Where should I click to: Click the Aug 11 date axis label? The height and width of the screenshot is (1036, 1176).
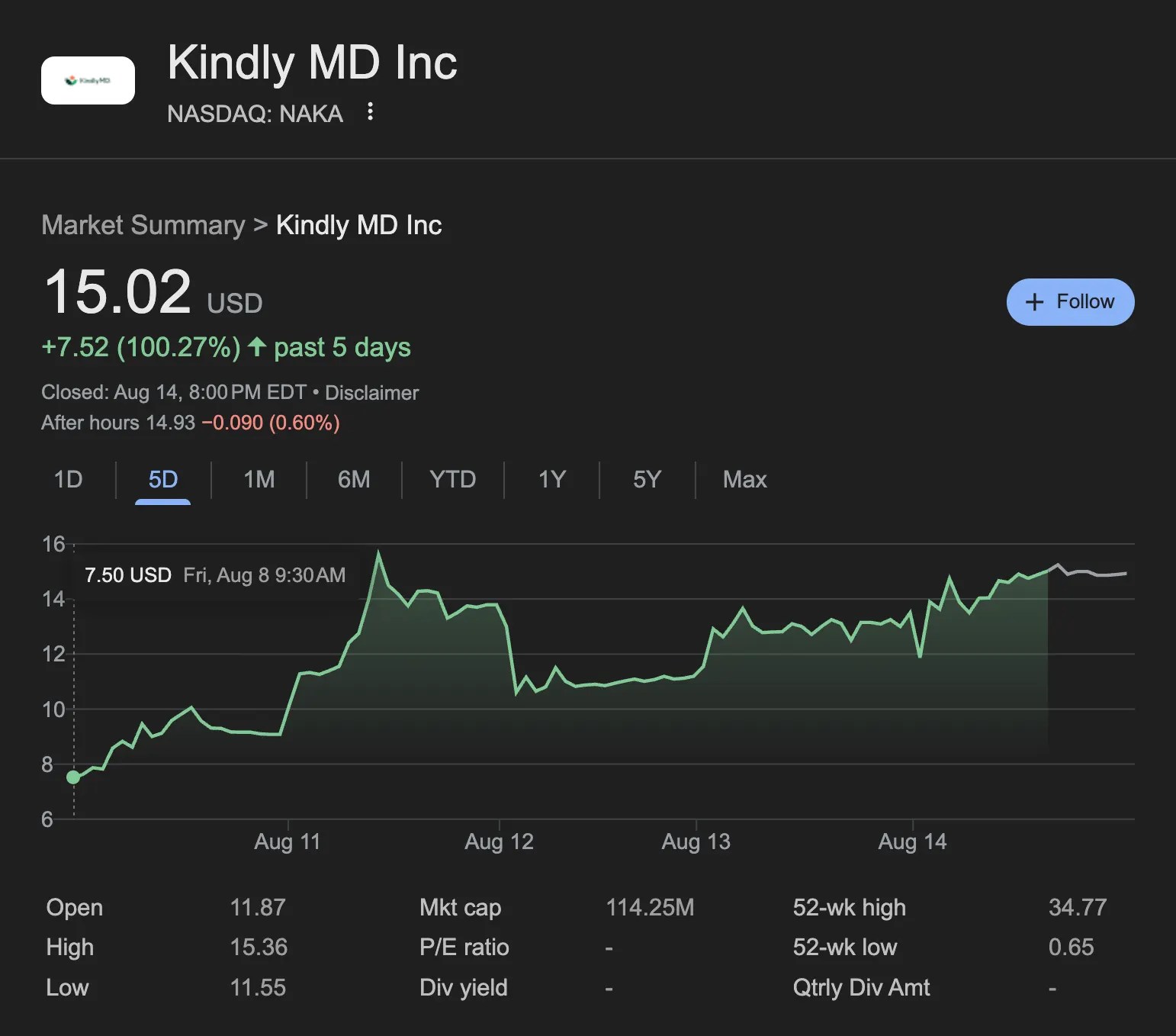[288, 841]
